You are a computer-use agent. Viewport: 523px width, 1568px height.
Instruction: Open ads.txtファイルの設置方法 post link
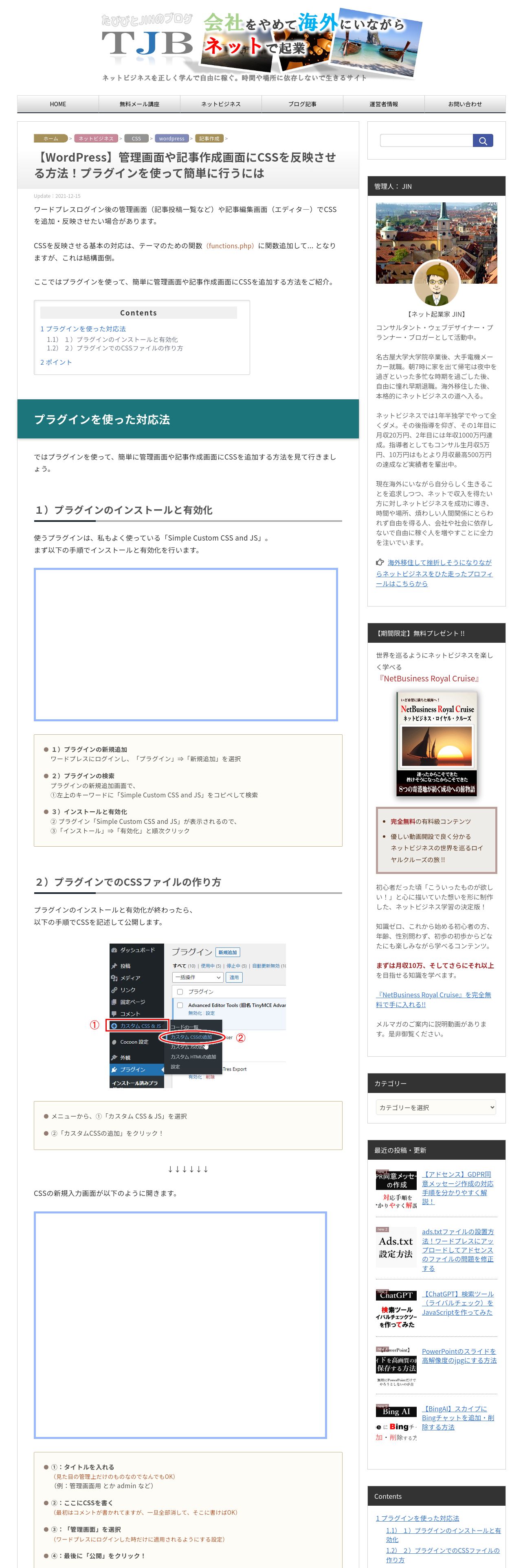[x=458, y=1250]
